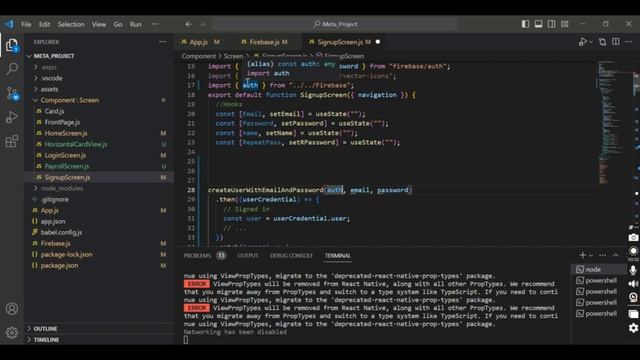
Task: Split the editor to the right
Action: point(616,42)
